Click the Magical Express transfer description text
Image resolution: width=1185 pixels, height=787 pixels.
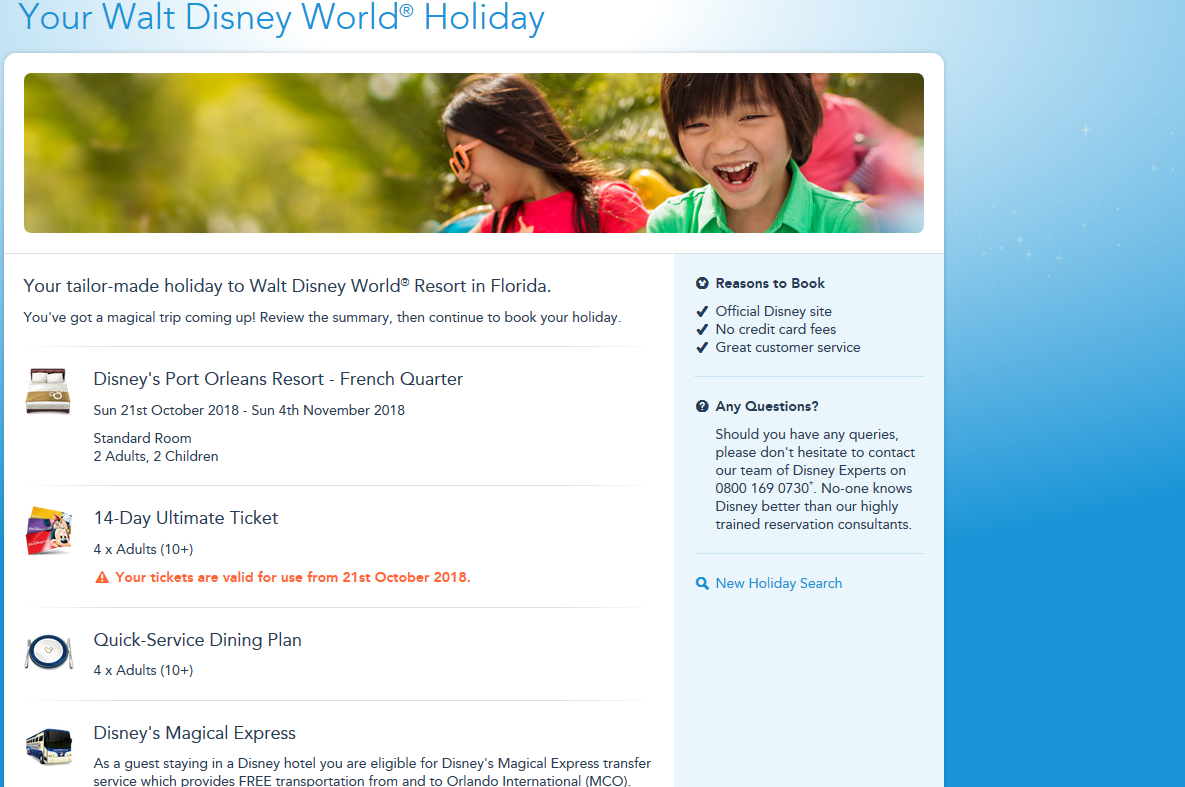pyautogui.click(x=372, y=772)
